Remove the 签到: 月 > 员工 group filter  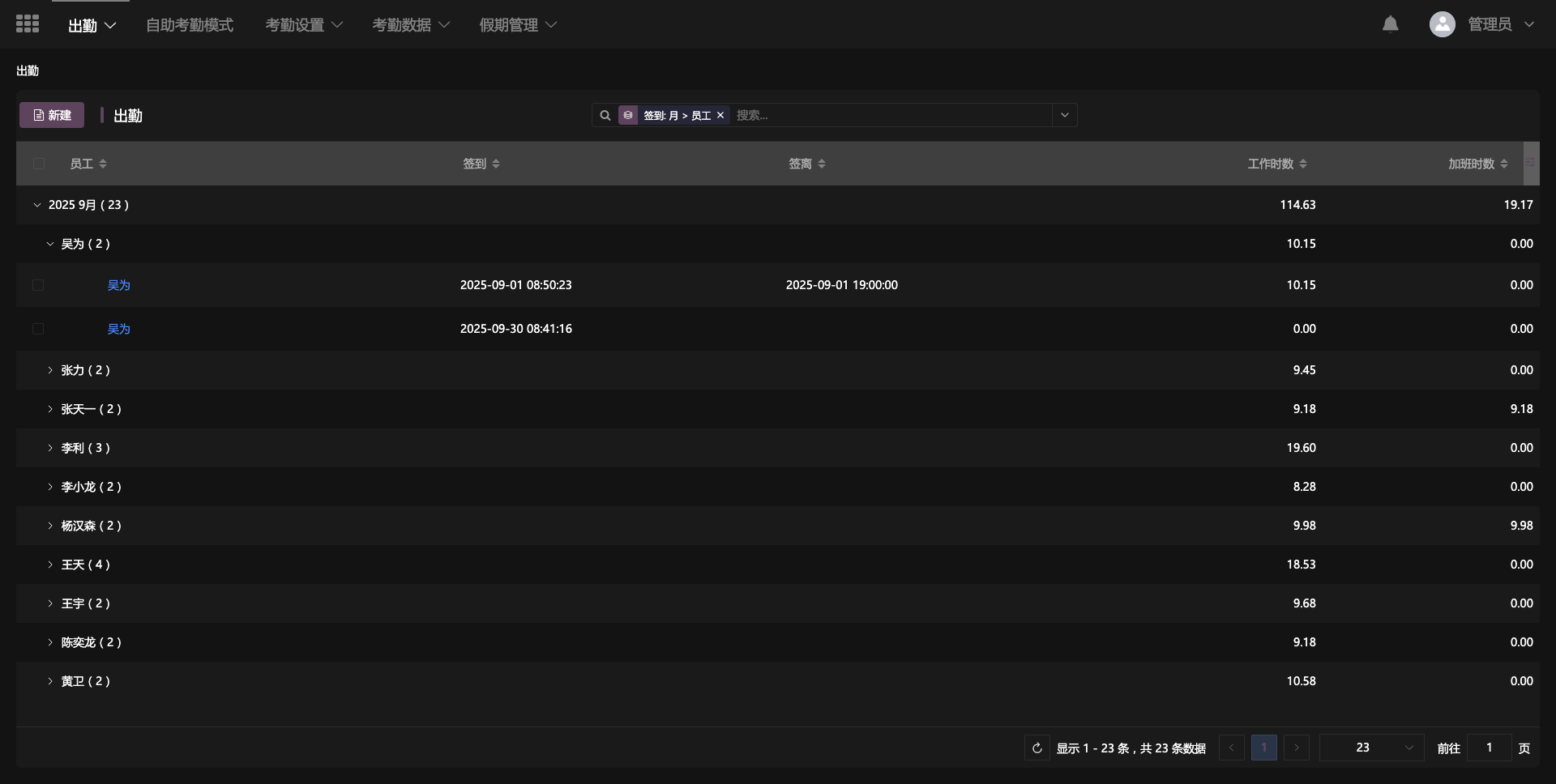(720, 116)
